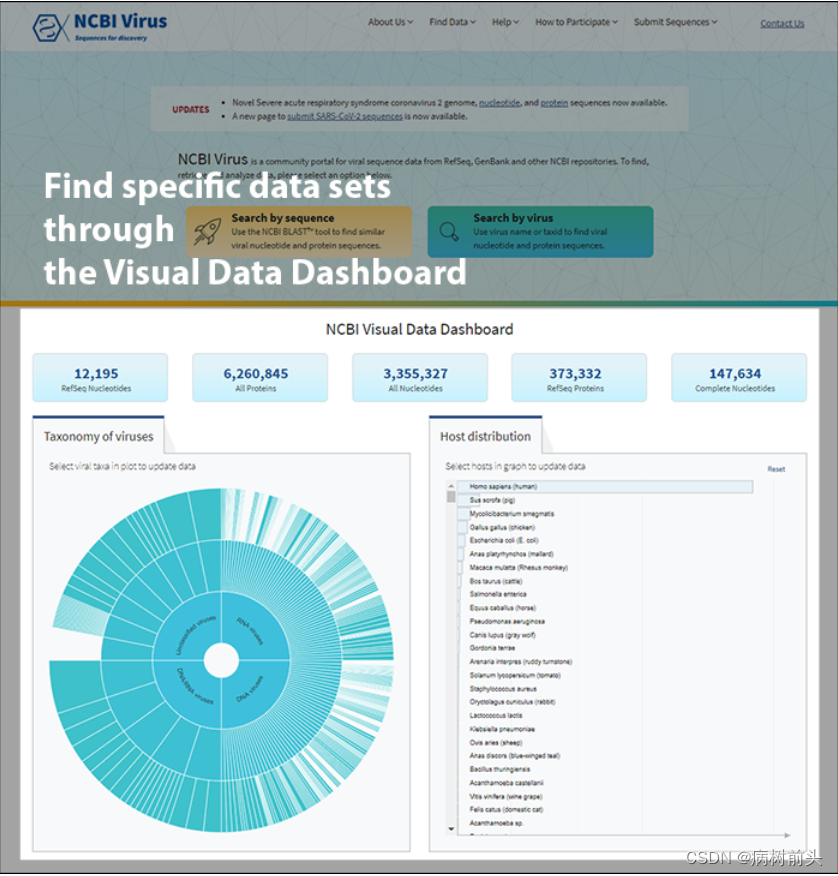Select Mycolicibacterium smegmatis host row
Image resolution: width=838 pixels, height=876 pixels.
pos(511,513)
